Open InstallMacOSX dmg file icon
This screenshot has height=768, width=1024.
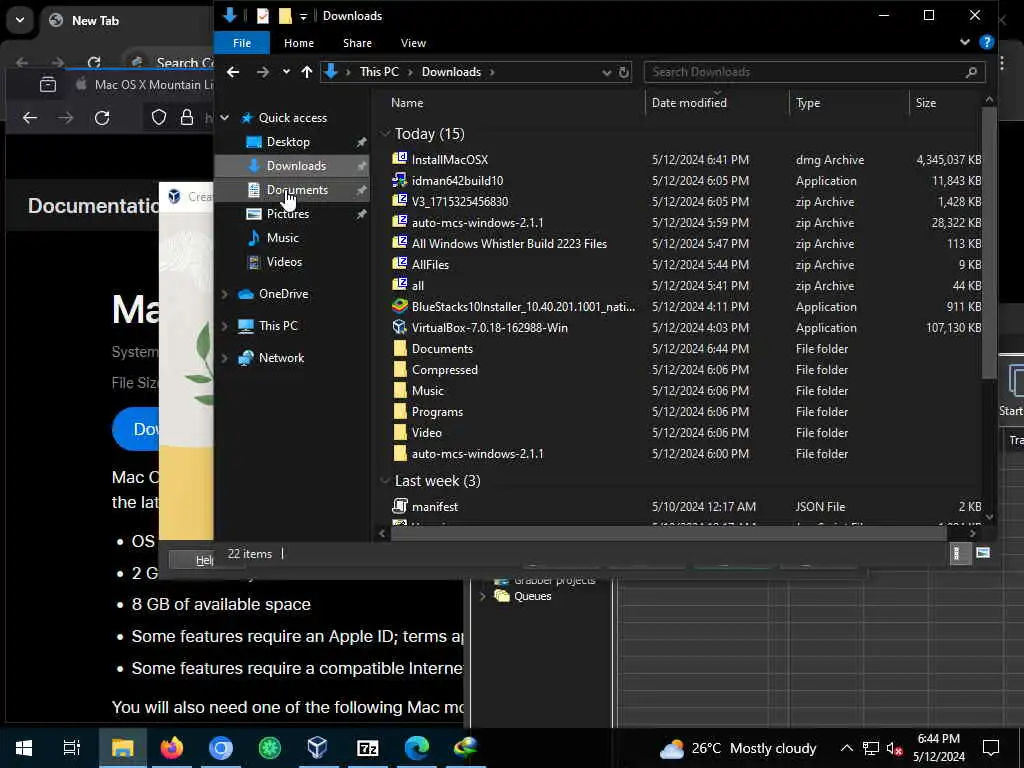[x=399, y=159]
